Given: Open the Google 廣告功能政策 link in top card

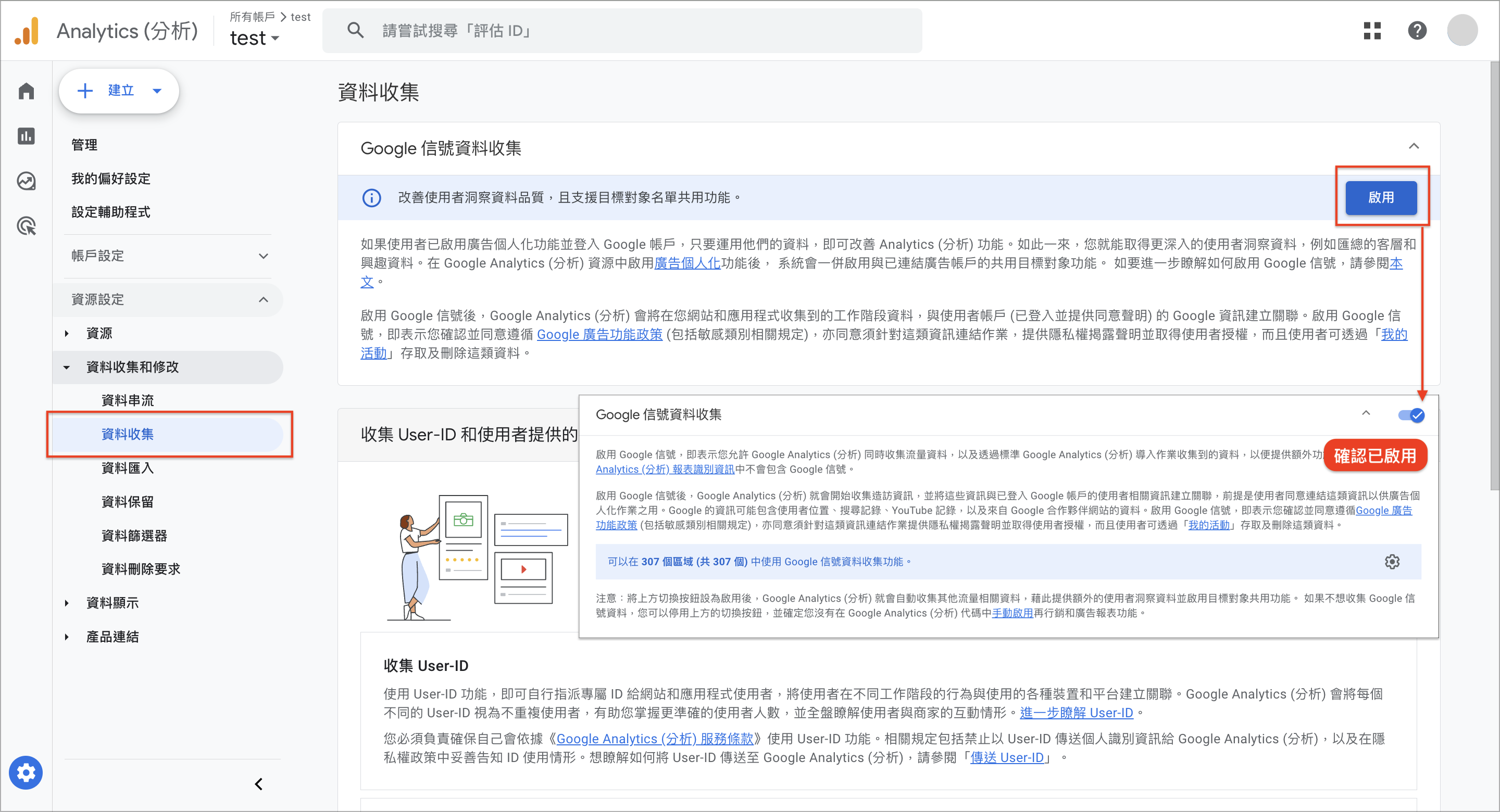Looking at the screenshot, I should 599,334.
